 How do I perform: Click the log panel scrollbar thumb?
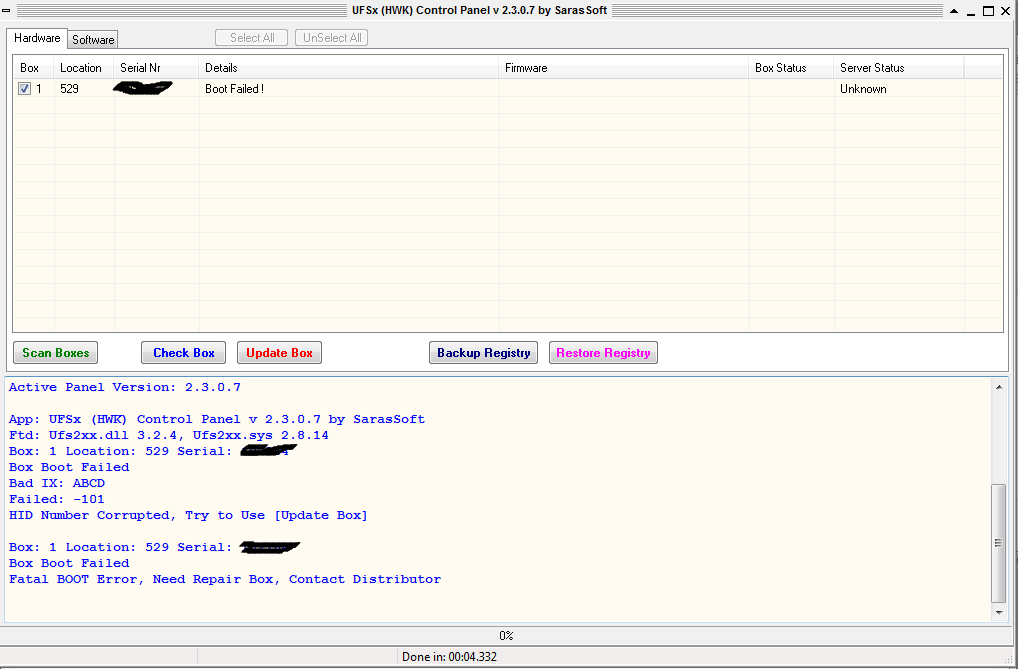pos(999,543)
